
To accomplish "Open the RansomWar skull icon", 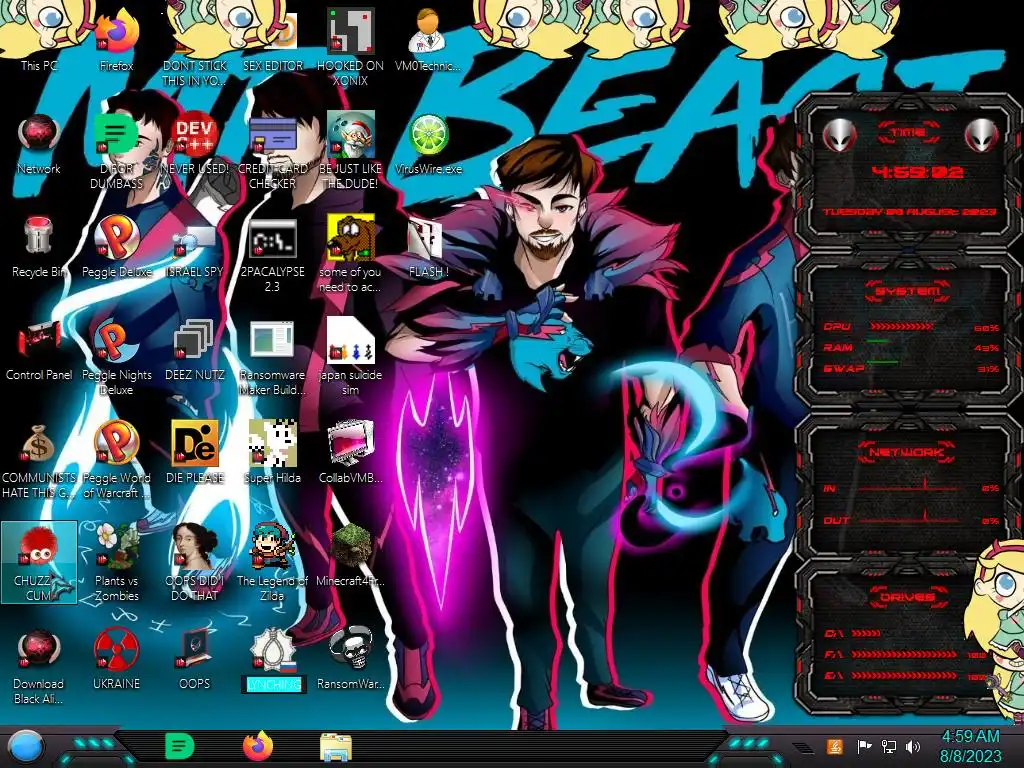I will [x=350, y=660].
